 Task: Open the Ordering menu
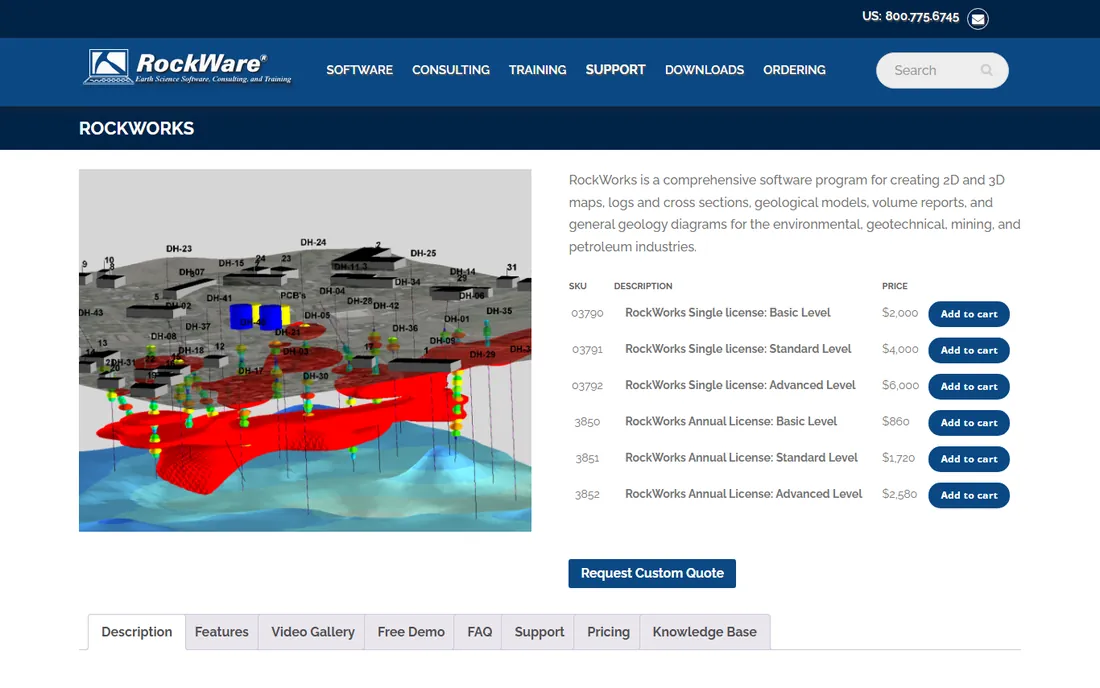[x=794, y=70]
